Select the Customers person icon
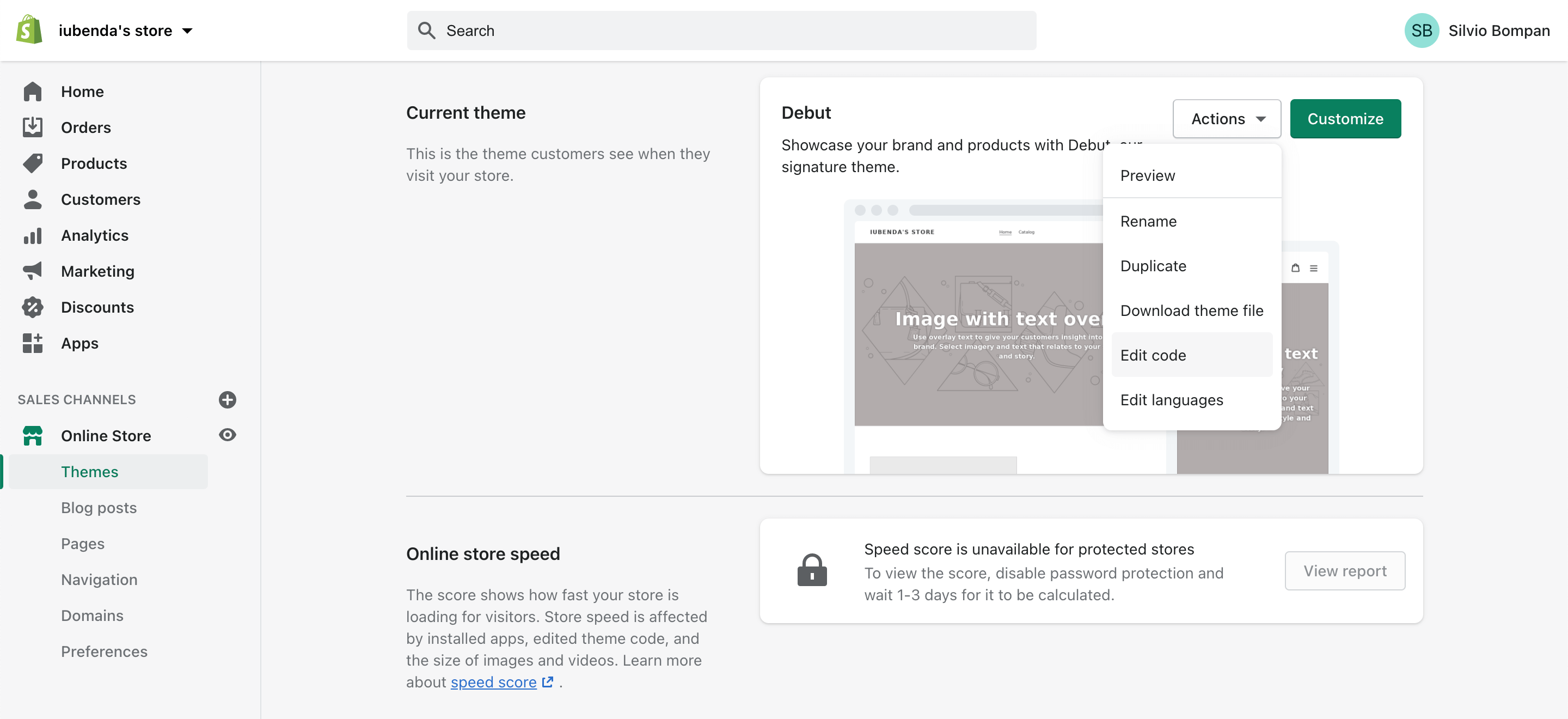The width and height of the screenshot is (1568, 719). pyautogui.click(x=32, y=199)
